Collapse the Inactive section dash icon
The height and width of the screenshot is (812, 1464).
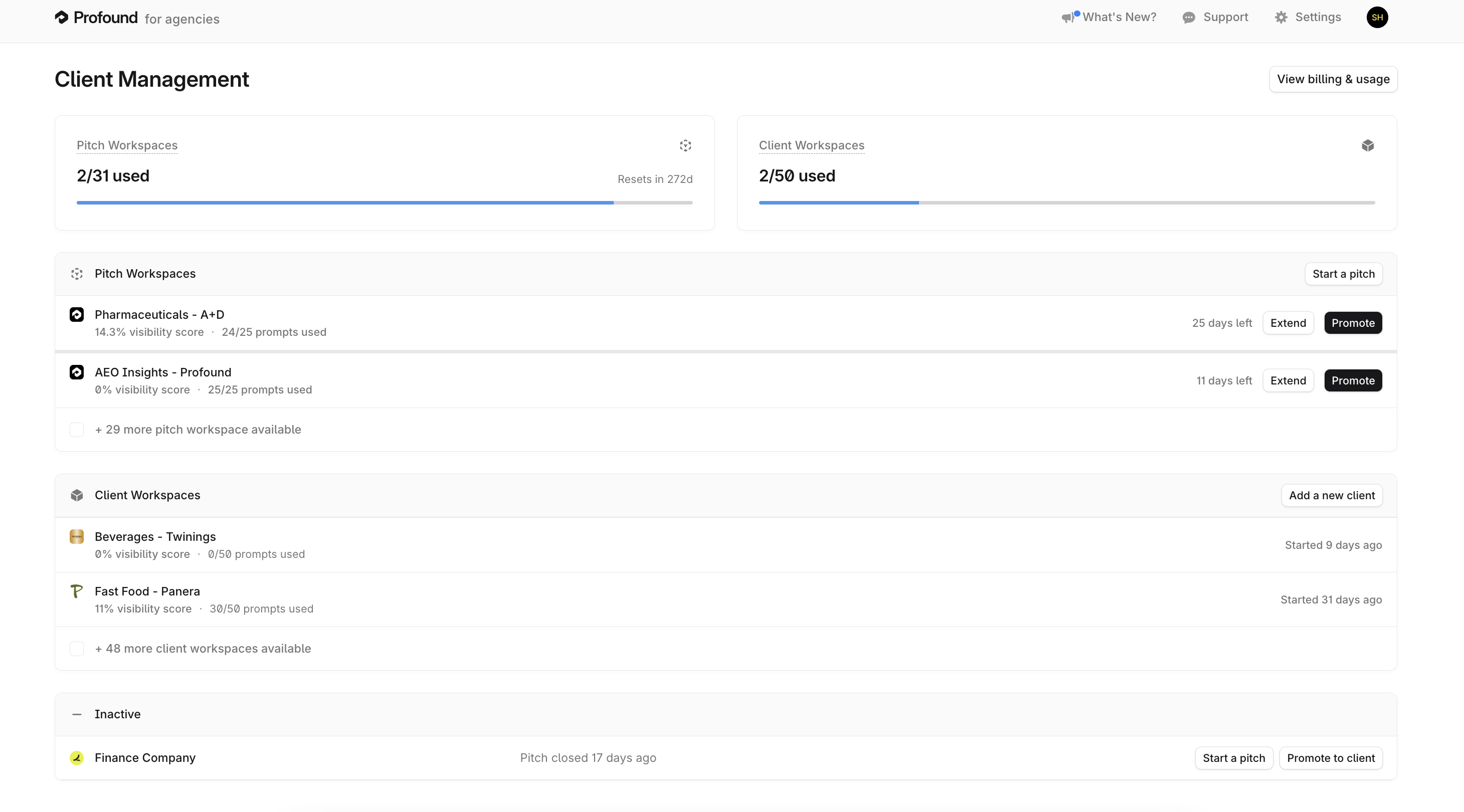coord(77,714)
